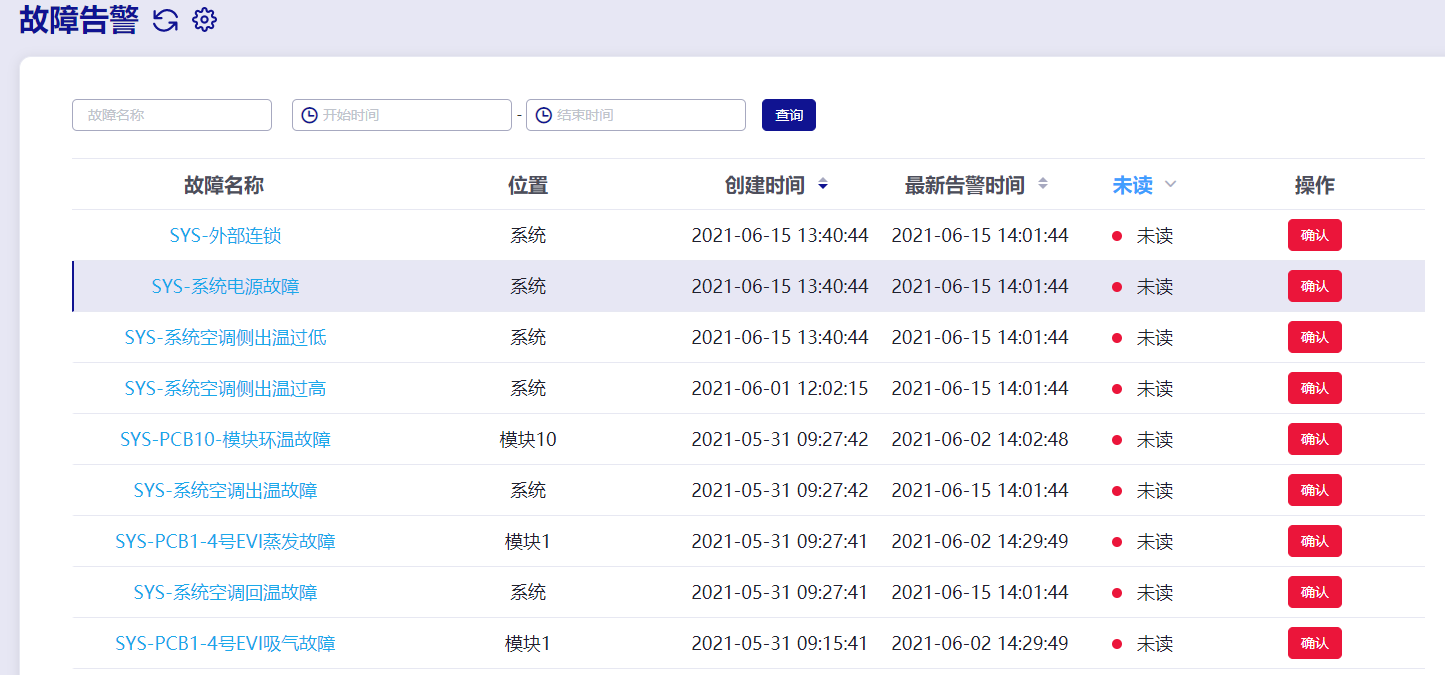Focus the 故障名称 search input field
The image size is (1445, 675).
pyautogui.click(x=172, y=115)
